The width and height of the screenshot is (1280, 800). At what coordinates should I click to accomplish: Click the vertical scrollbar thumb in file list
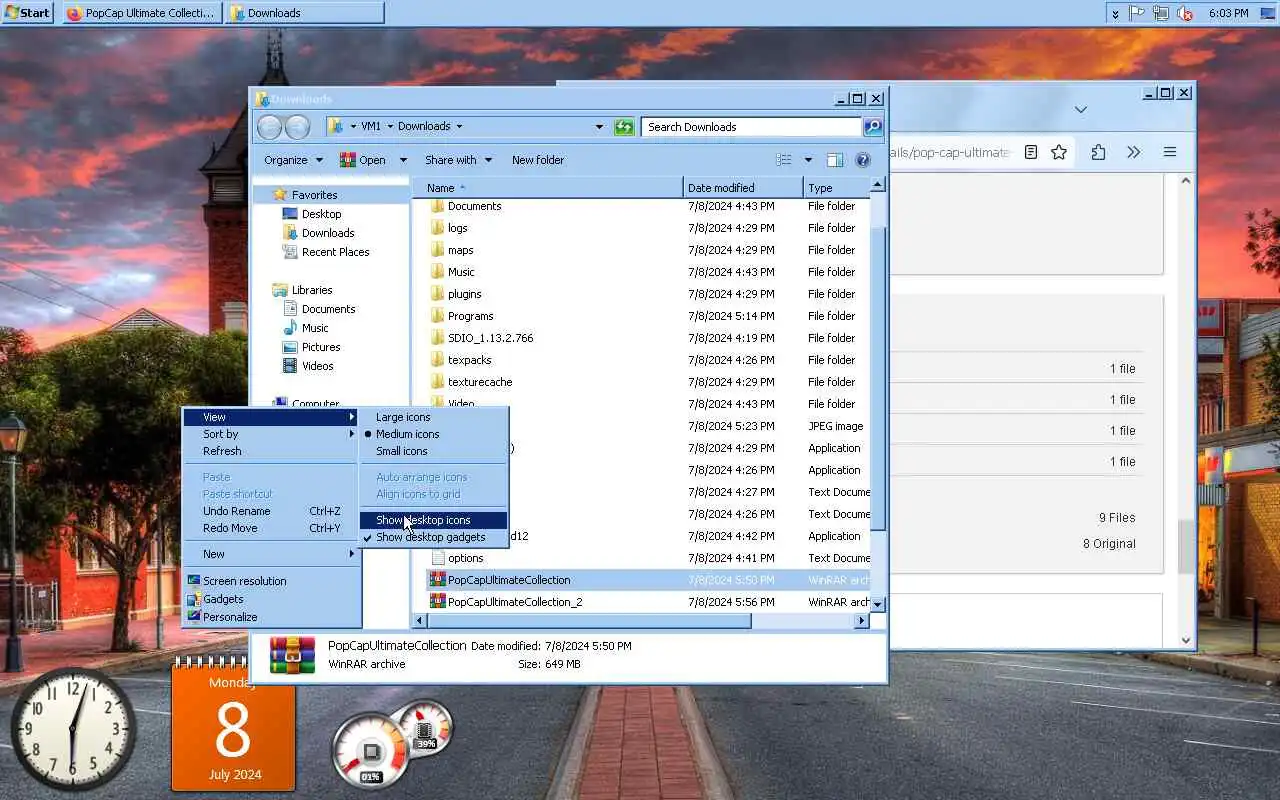pyautogui.click(x=878, y=380)
